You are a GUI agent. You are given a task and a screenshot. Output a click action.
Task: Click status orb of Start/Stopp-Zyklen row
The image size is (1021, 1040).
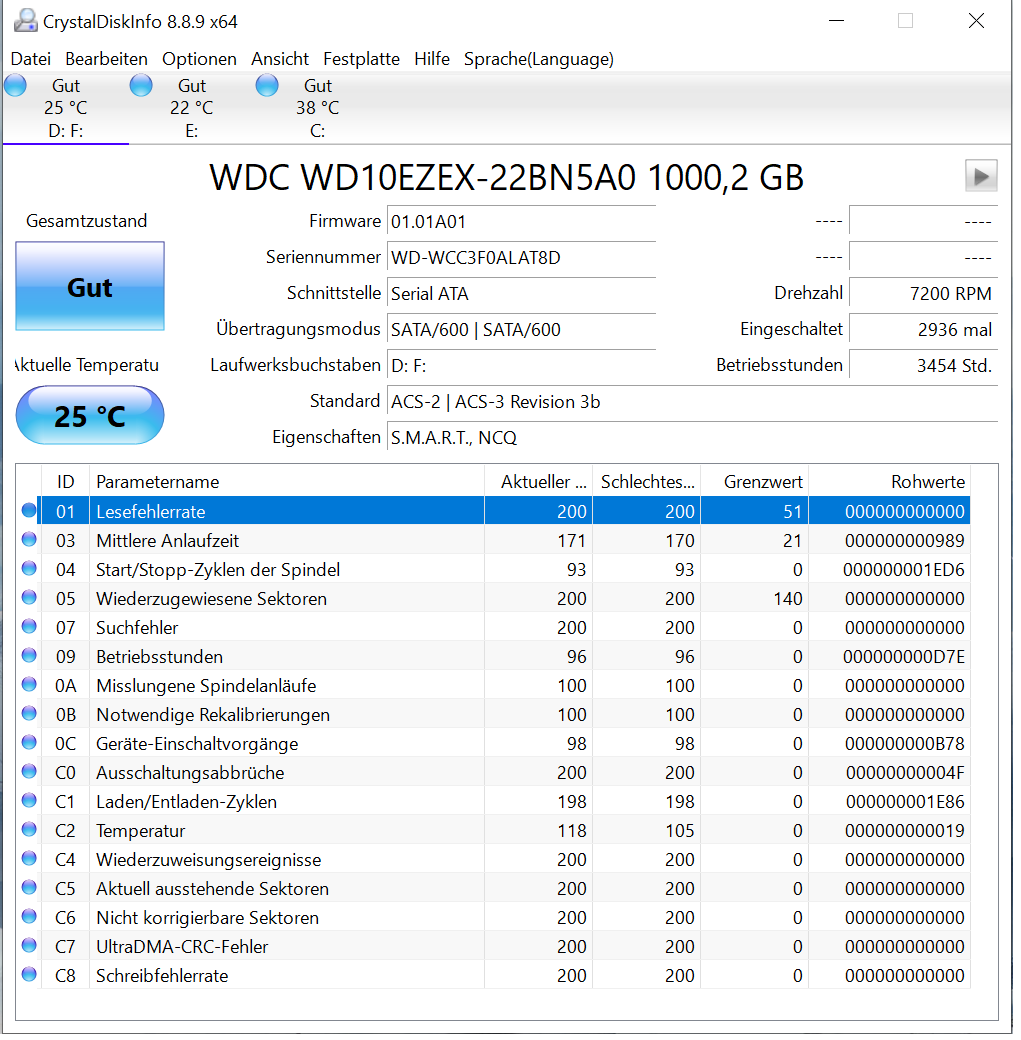coord(29,568)
